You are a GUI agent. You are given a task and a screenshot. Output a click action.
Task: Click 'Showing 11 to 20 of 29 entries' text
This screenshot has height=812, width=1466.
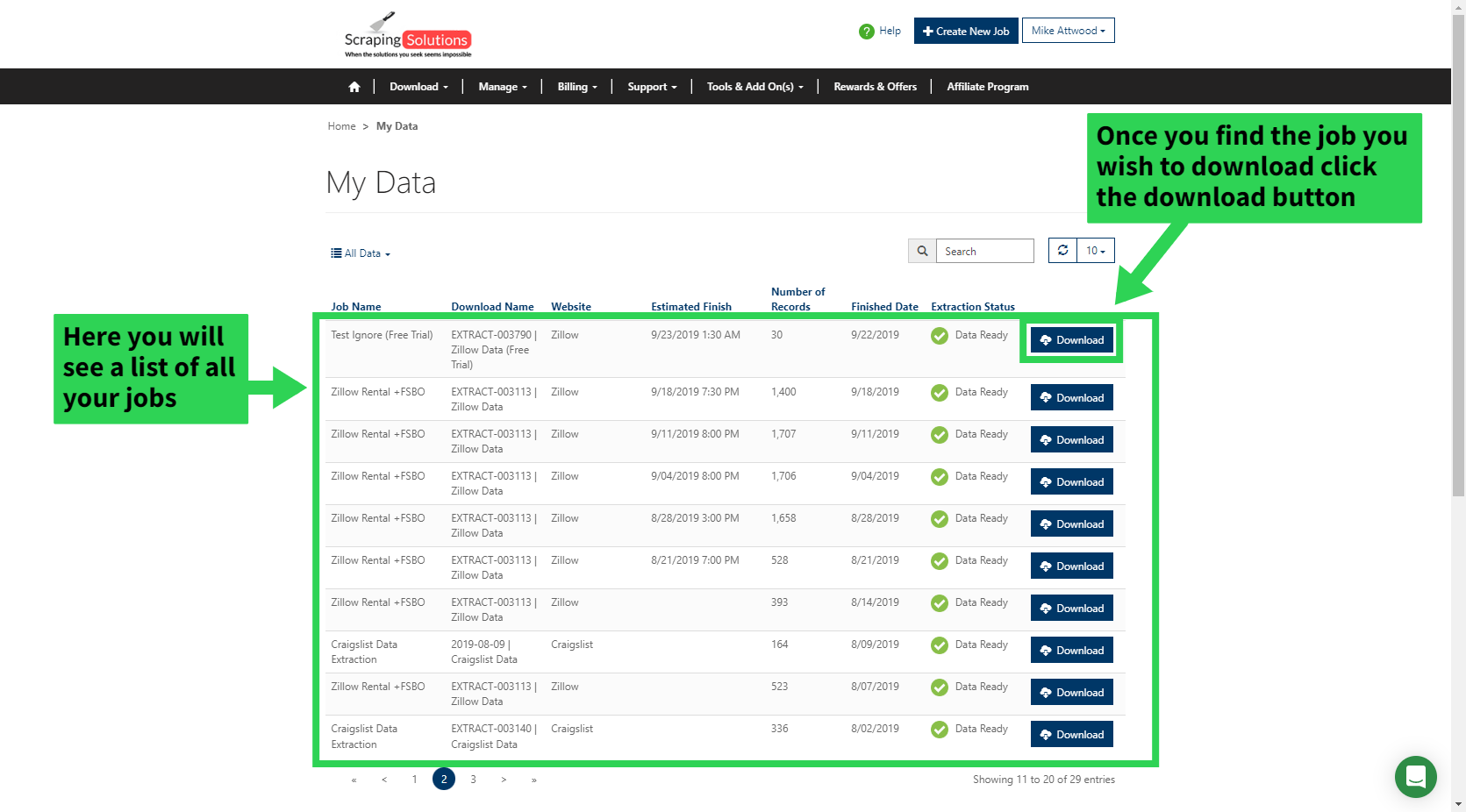(x=1044, y=780)
